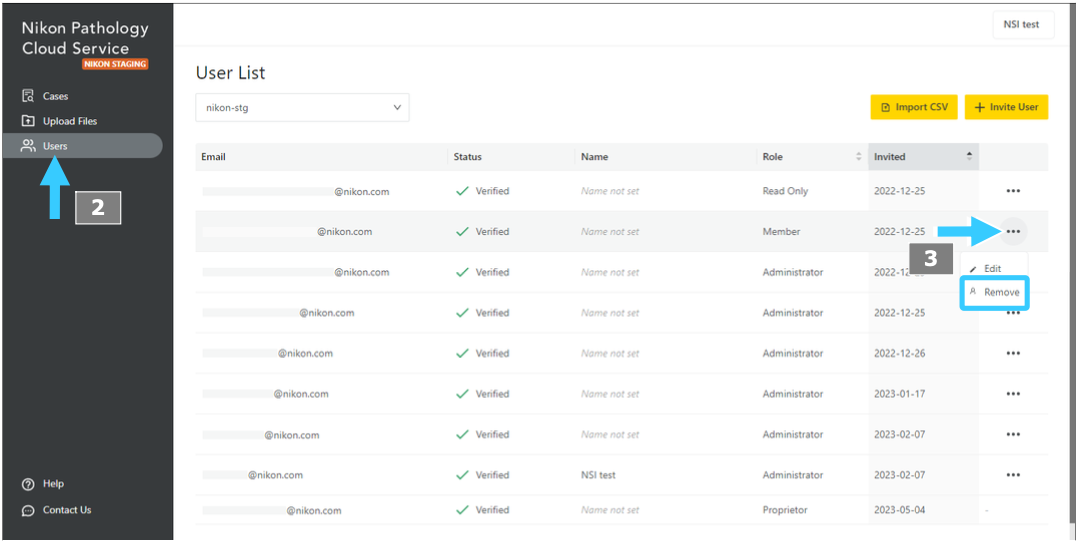Open more options for 2022-12-26 row
1082x542 pixels.
[1013, 354]
